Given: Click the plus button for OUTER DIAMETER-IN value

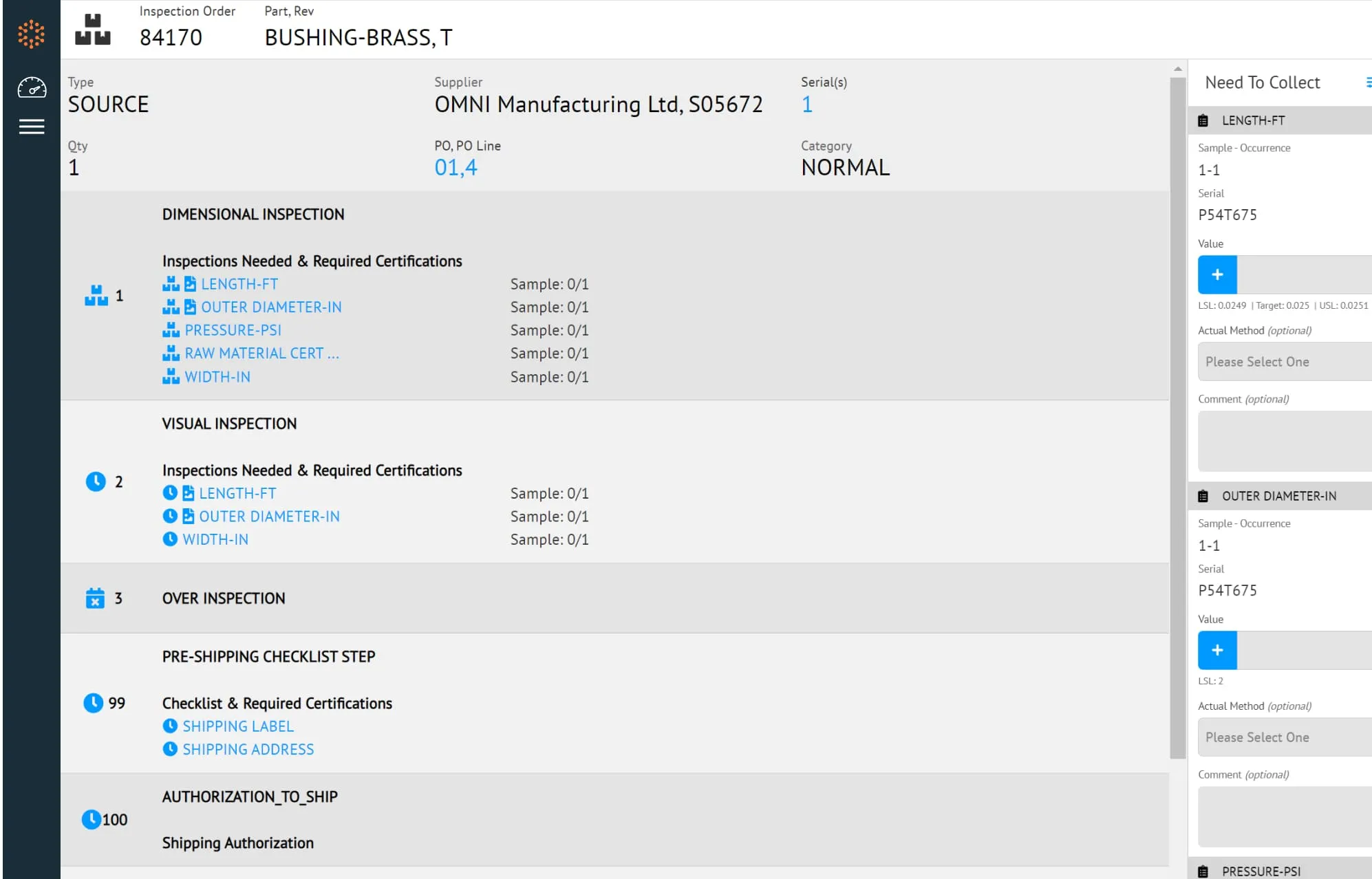Looking at the screenshot, I should (x=1217, y=650).
